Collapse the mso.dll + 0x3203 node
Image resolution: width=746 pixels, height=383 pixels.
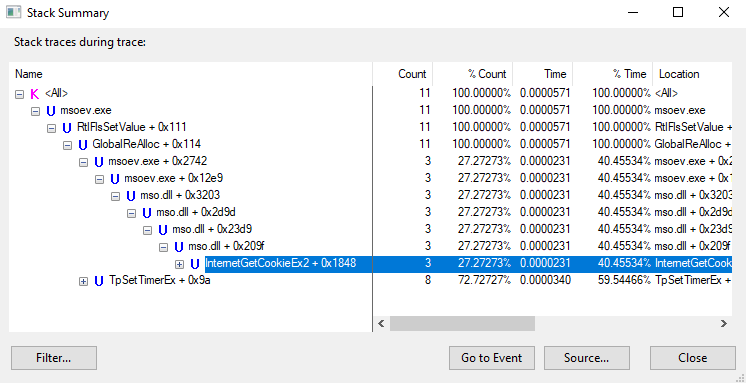tap(115, 196)
